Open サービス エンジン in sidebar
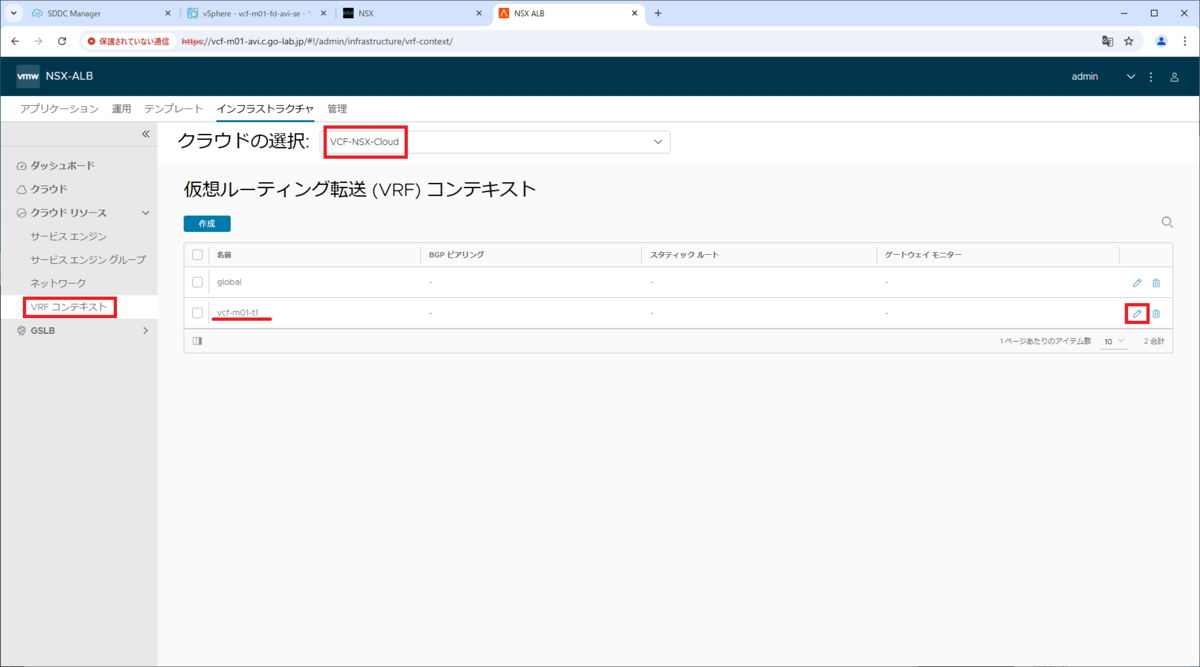 coord(68,236)
